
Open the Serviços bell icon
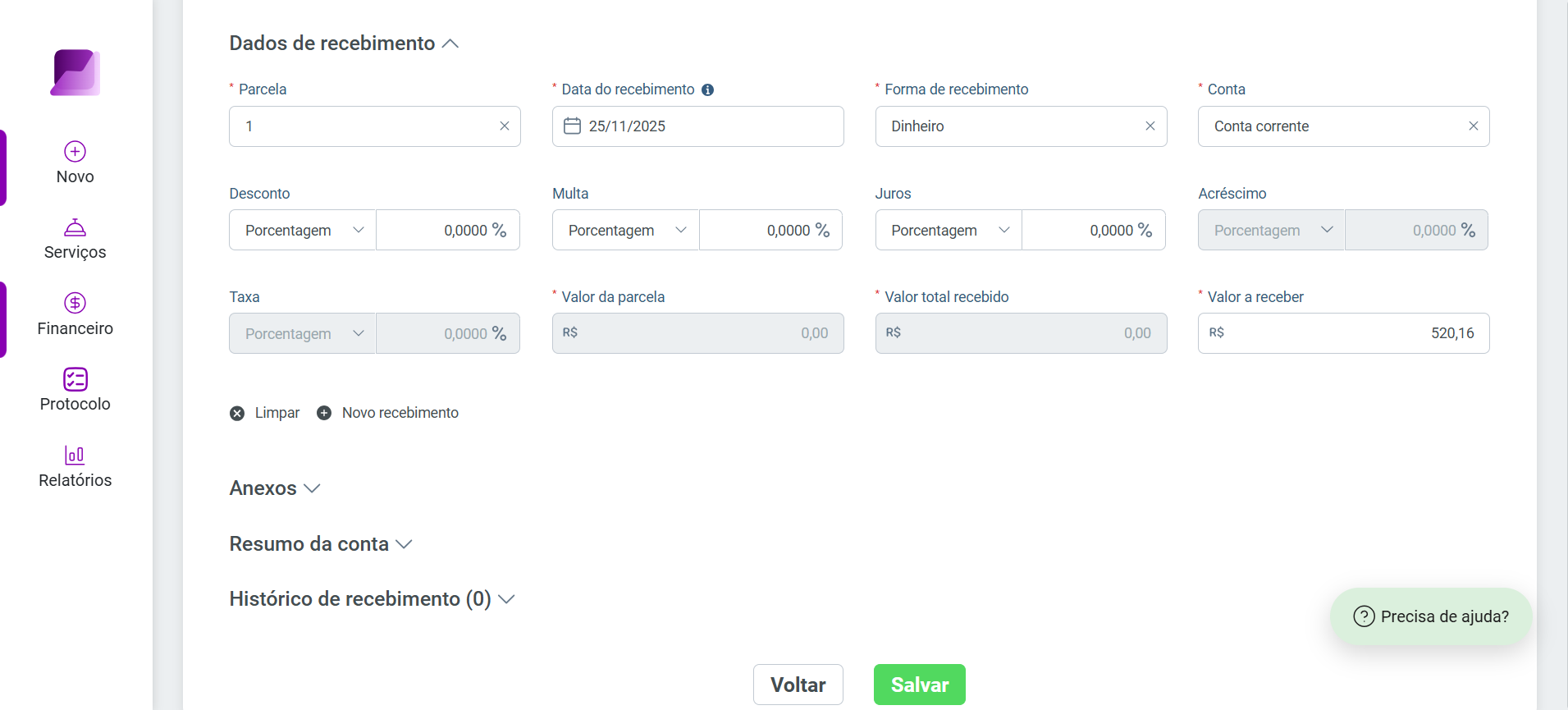75,227
